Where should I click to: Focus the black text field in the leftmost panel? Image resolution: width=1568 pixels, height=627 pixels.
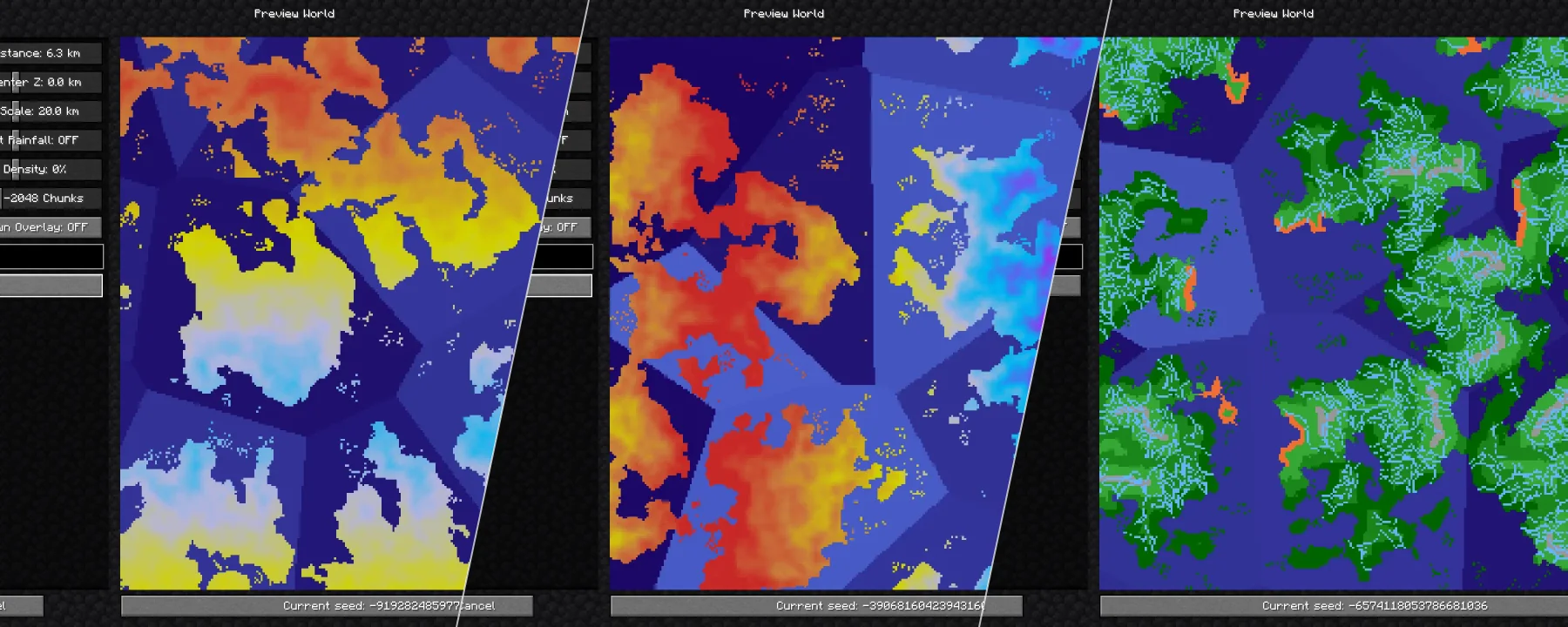pyautogui.click(x=51, y=257)
